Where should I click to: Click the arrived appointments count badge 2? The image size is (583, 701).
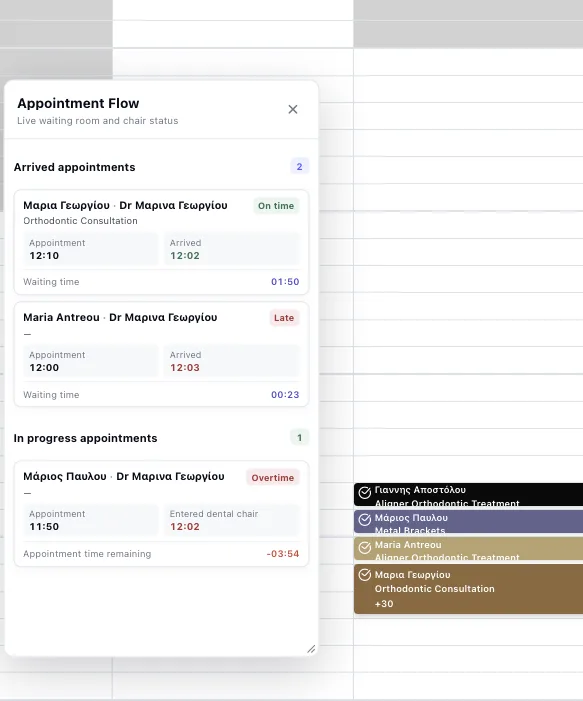(300, 167)
